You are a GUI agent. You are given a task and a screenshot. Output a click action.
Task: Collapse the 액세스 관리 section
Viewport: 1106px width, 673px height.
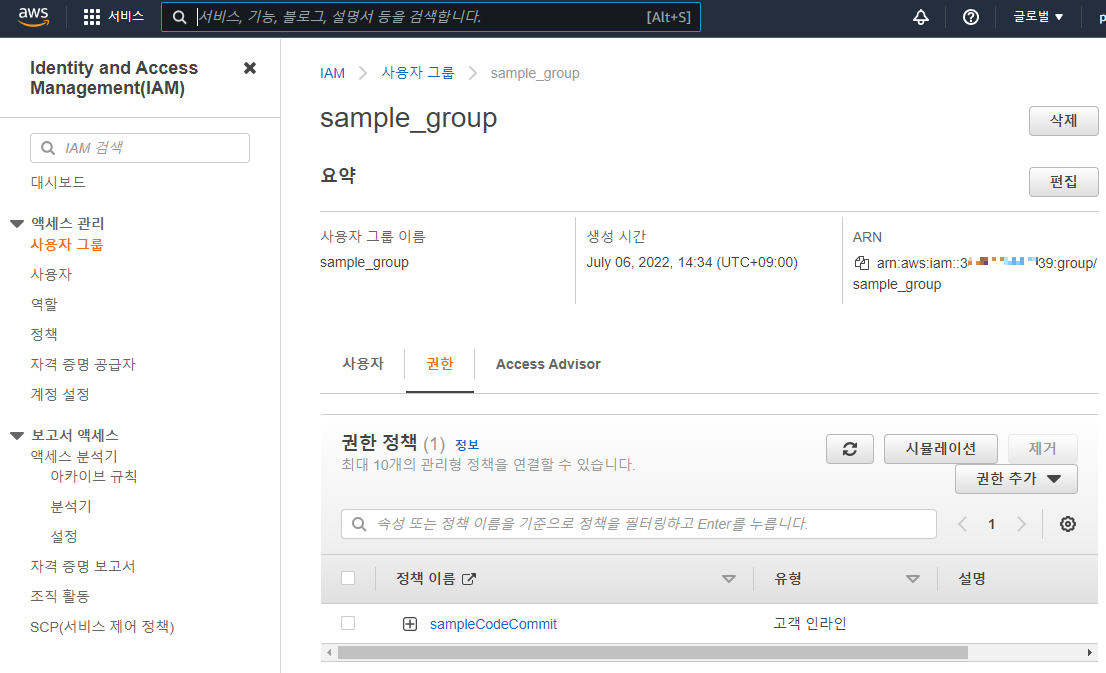click(17, 224)
